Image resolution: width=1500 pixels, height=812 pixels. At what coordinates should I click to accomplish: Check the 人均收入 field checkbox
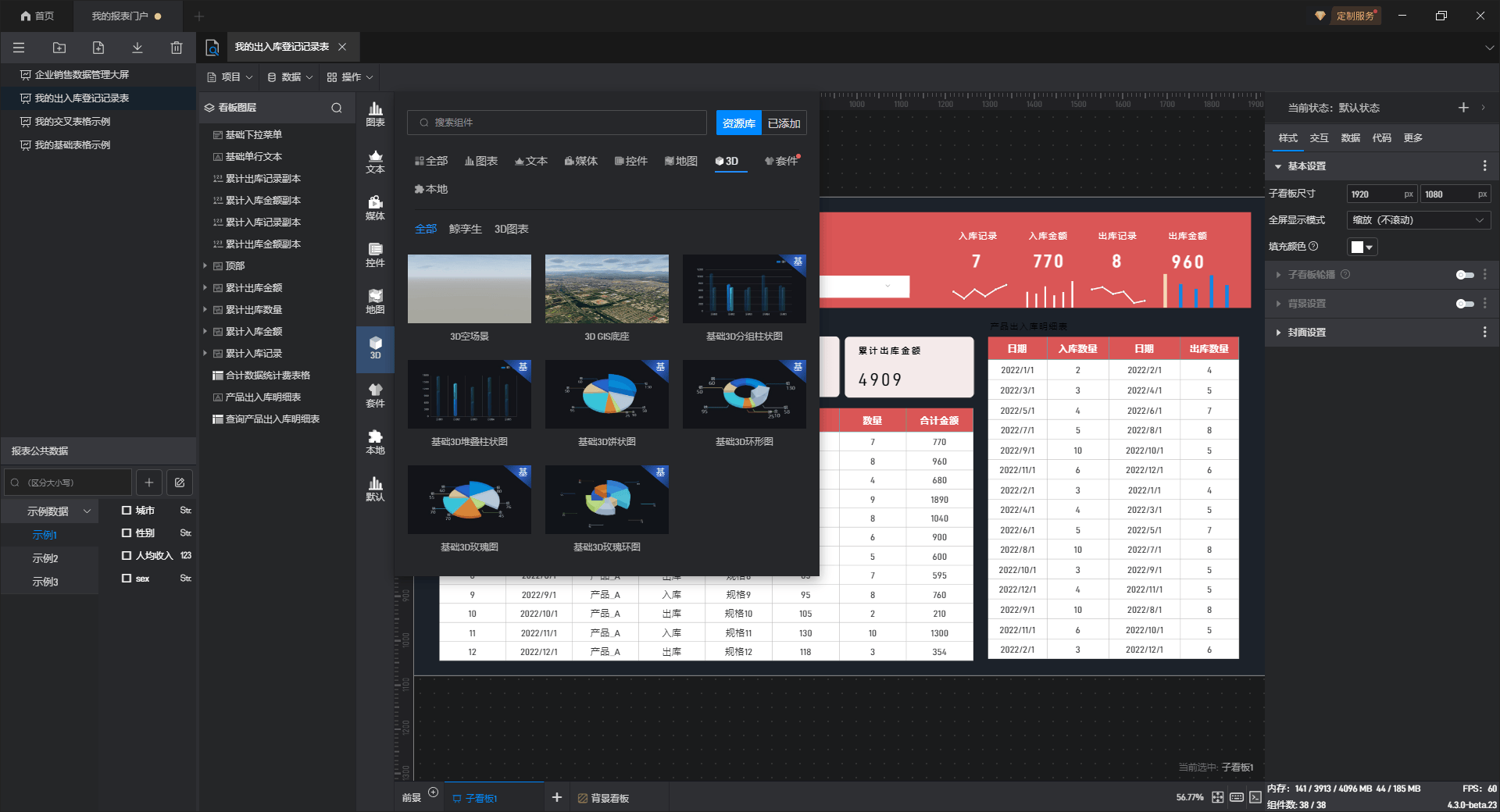127,556
